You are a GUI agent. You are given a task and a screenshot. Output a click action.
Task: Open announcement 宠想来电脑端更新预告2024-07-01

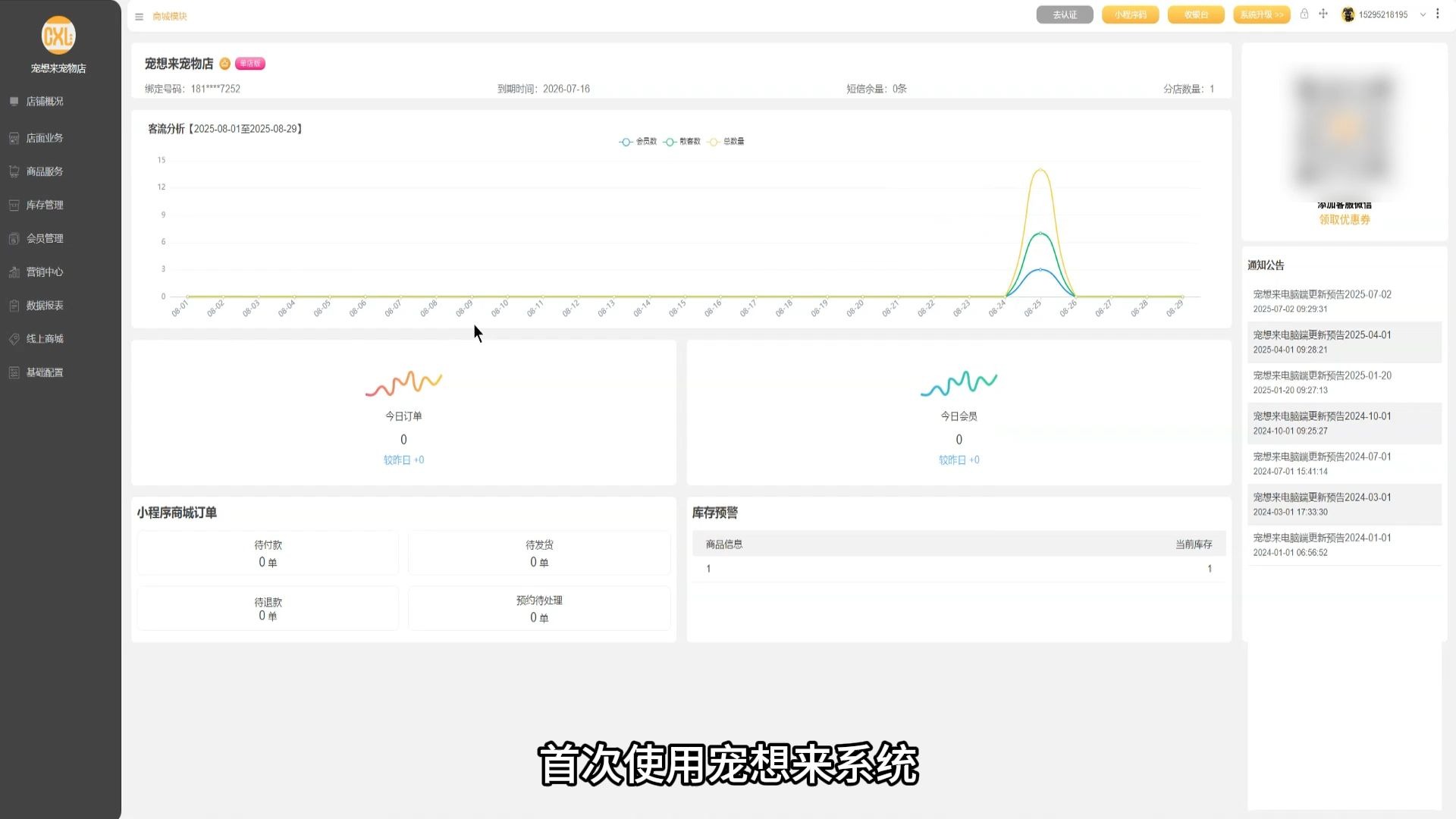pyautogui.click(x=1344, y=463)
